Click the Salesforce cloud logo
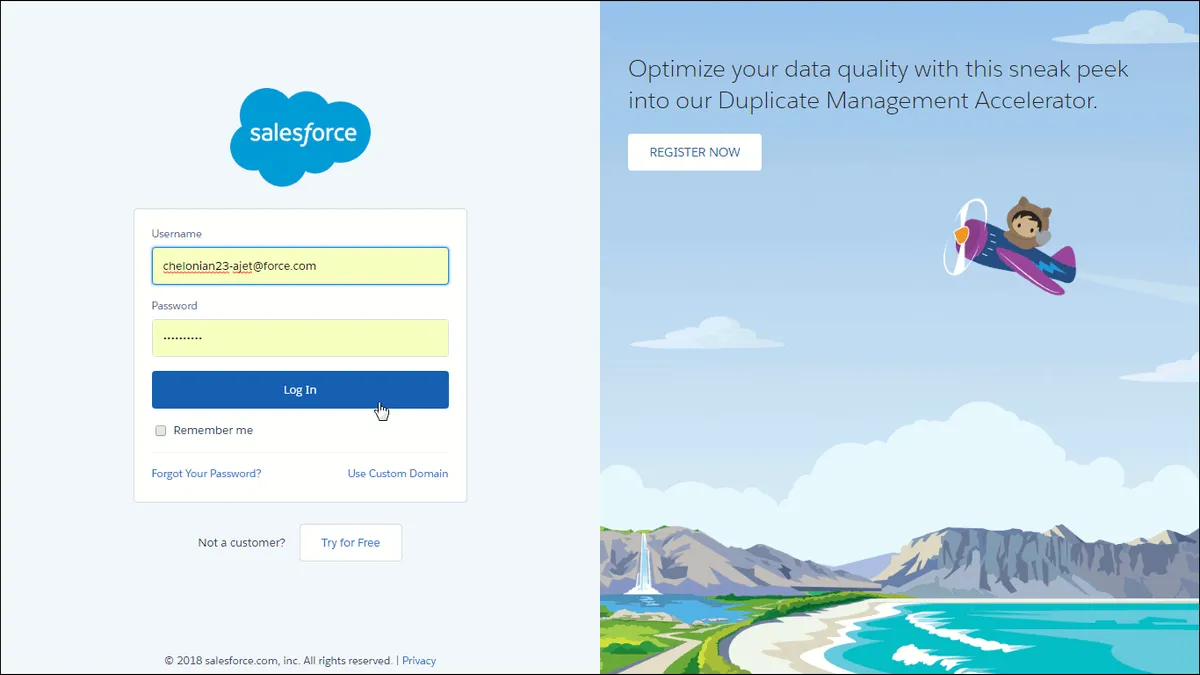Image resolution: width=1200 pixels, height=675 pixels. point(300,136)
